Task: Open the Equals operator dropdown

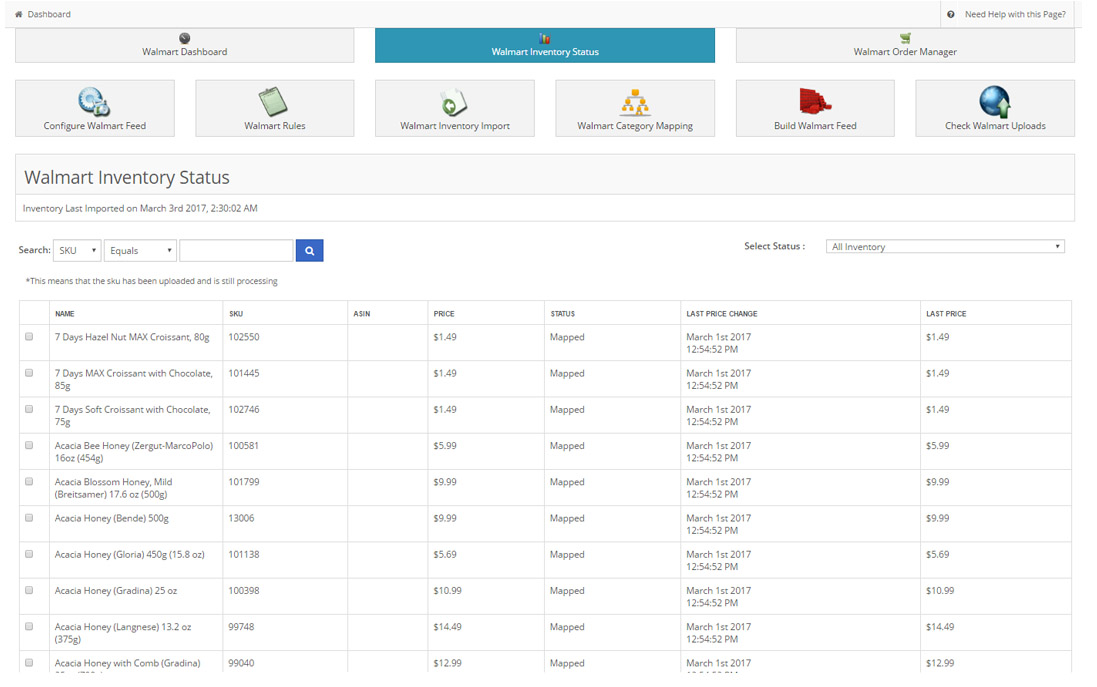Action: click(x=140, y=250)
